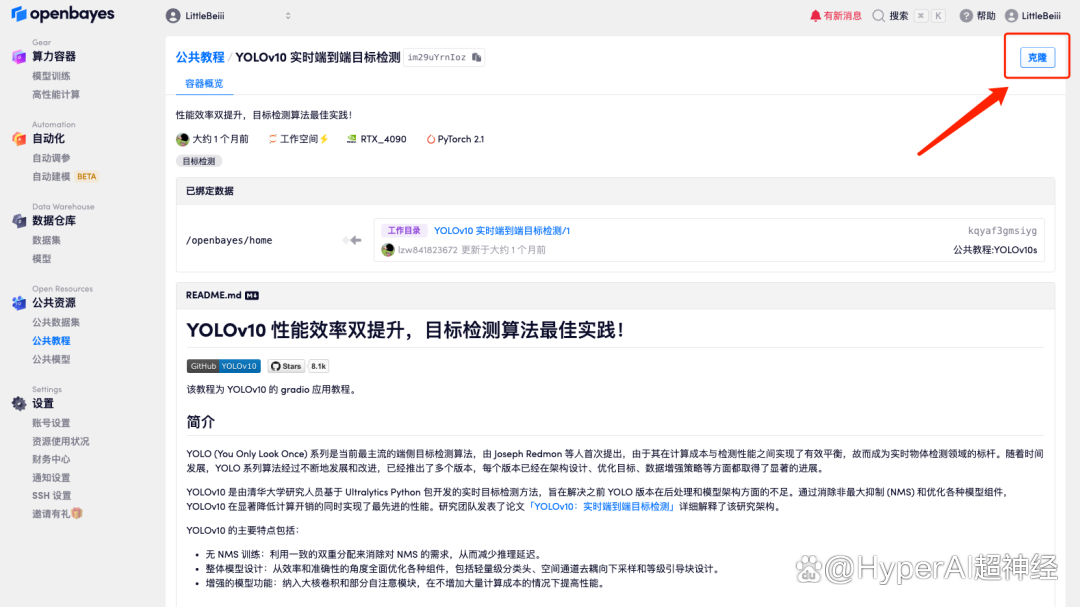Image resolution: width=1080 pixels, height=607 pixels.
Task: Open 通知设置 in the sidebar
Action: (51, 477)
